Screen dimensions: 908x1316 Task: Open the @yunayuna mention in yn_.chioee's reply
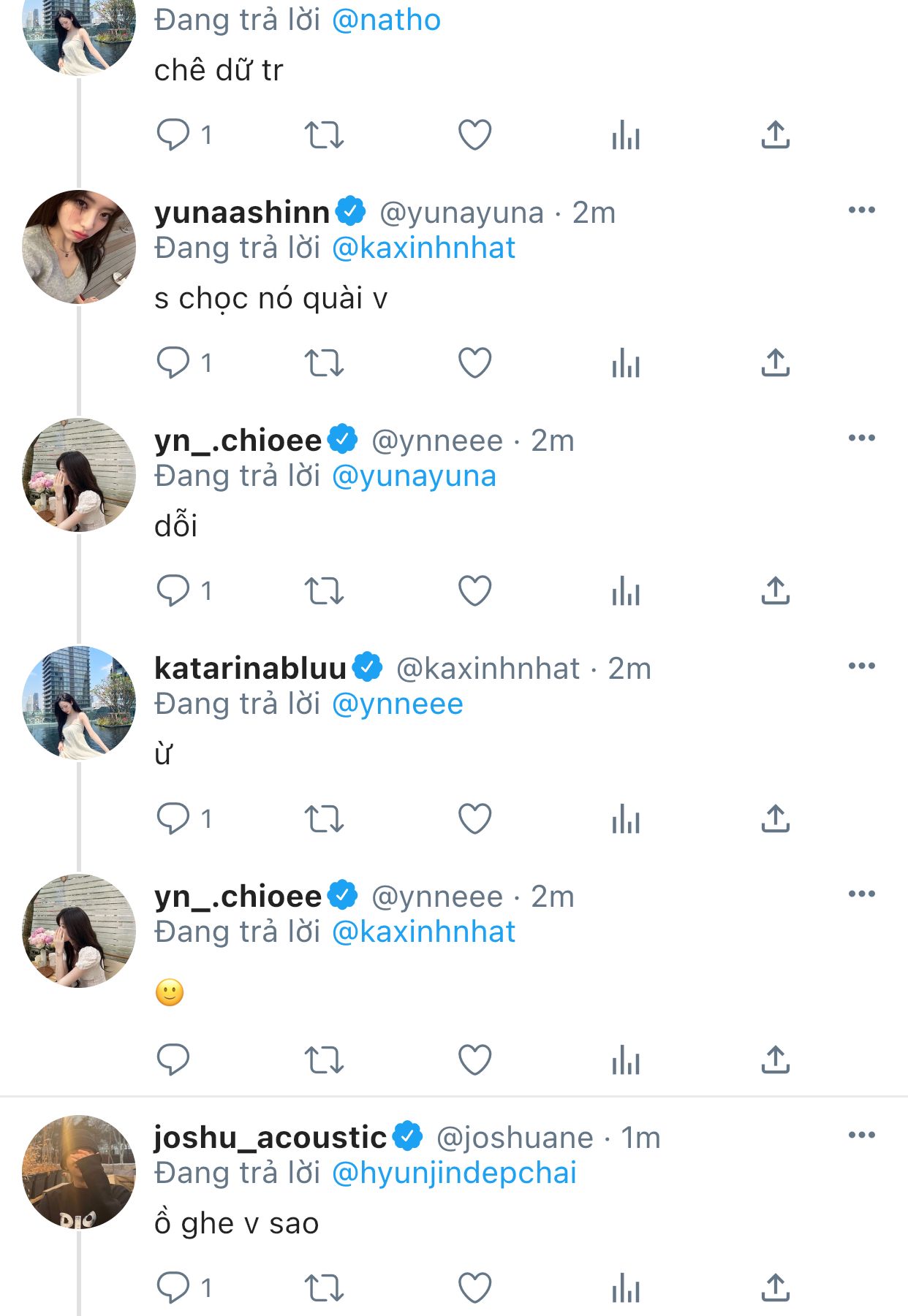pos(414,476)
